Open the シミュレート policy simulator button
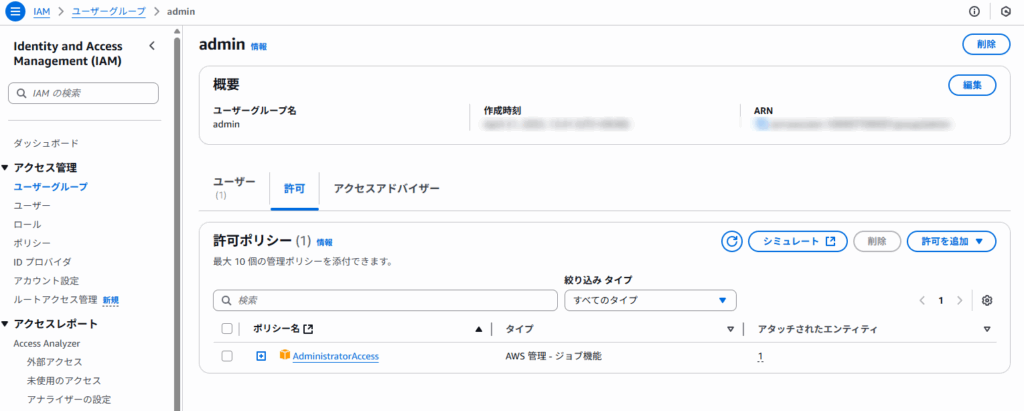This screenshot has width=1024, height=411. tap(798, 241)
